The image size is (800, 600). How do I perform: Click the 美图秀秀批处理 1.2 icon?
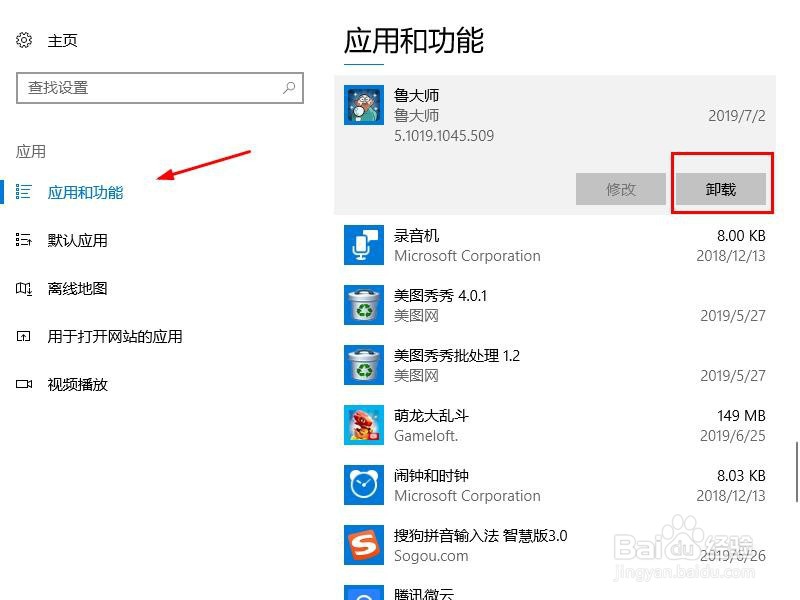[364, 365]
